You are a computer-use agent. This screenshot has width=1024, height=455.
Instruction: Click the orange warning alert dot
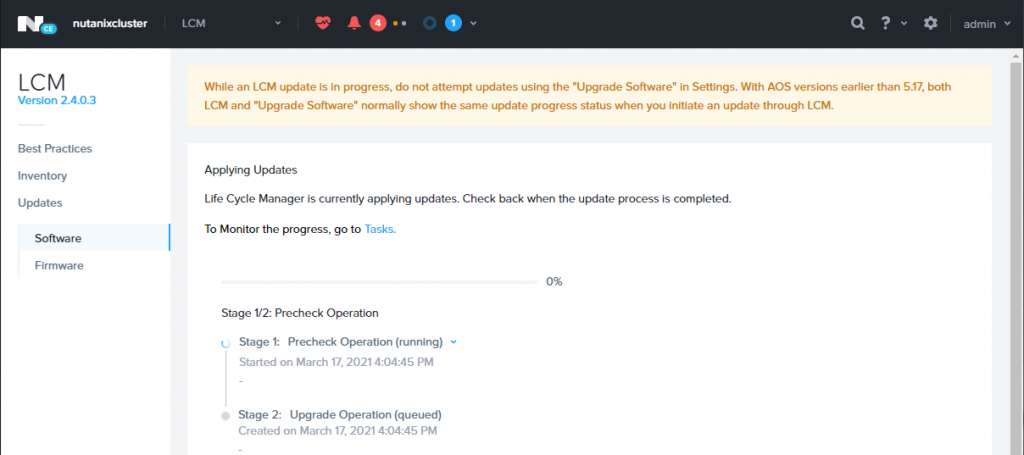coord(395,24)
